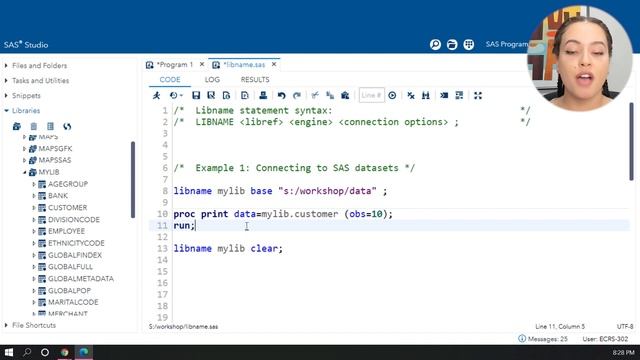The height and width of the screenshot is (360, 640).
Task: Maximize the editor view icon
Action: (x=478, y=96)
